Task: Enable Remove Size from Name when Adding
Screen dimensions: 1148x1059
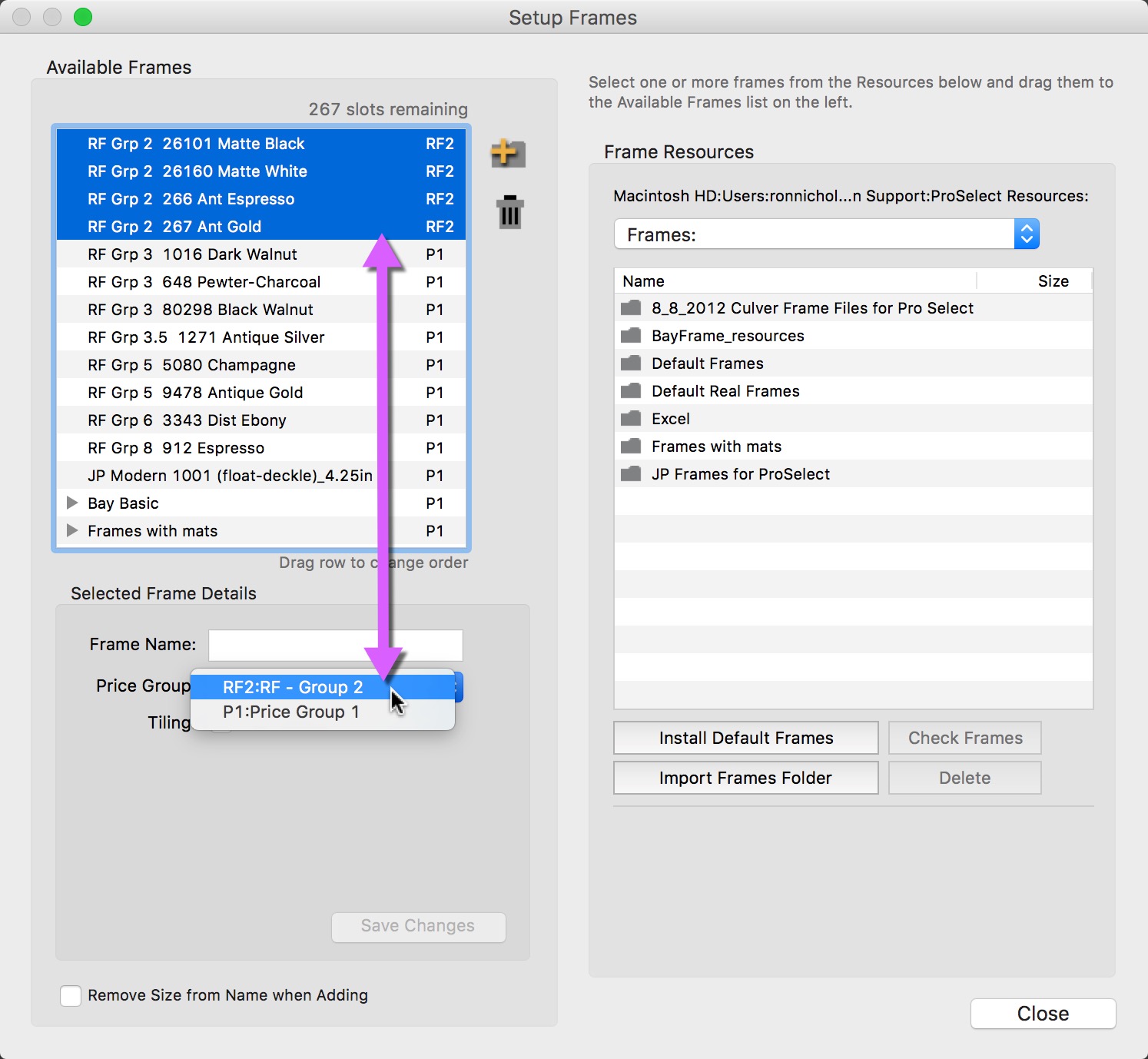Action: (71, 996)
